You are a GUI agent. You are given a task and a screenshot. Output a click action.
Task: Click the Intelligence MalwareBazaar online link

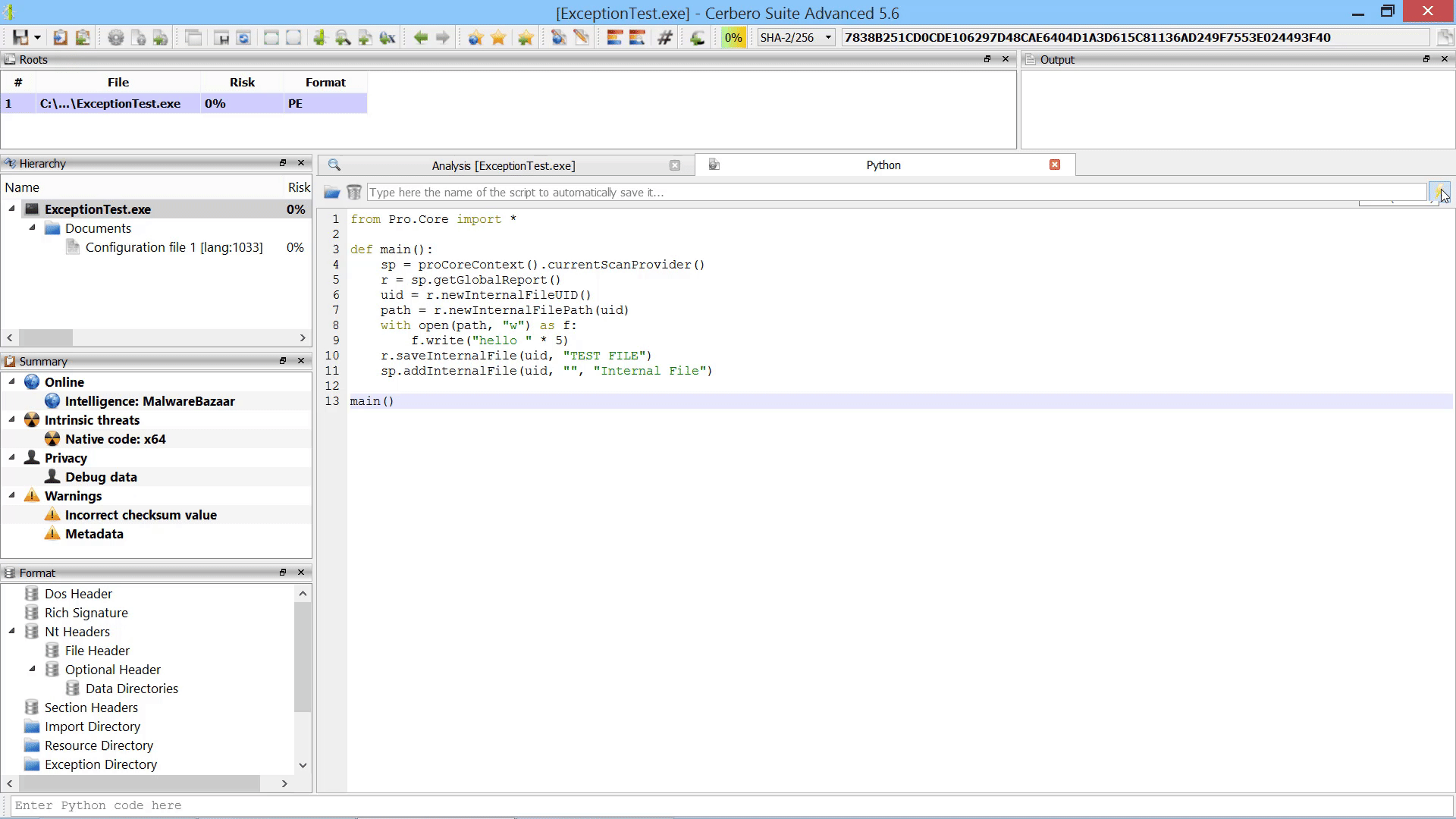[150, 401]
